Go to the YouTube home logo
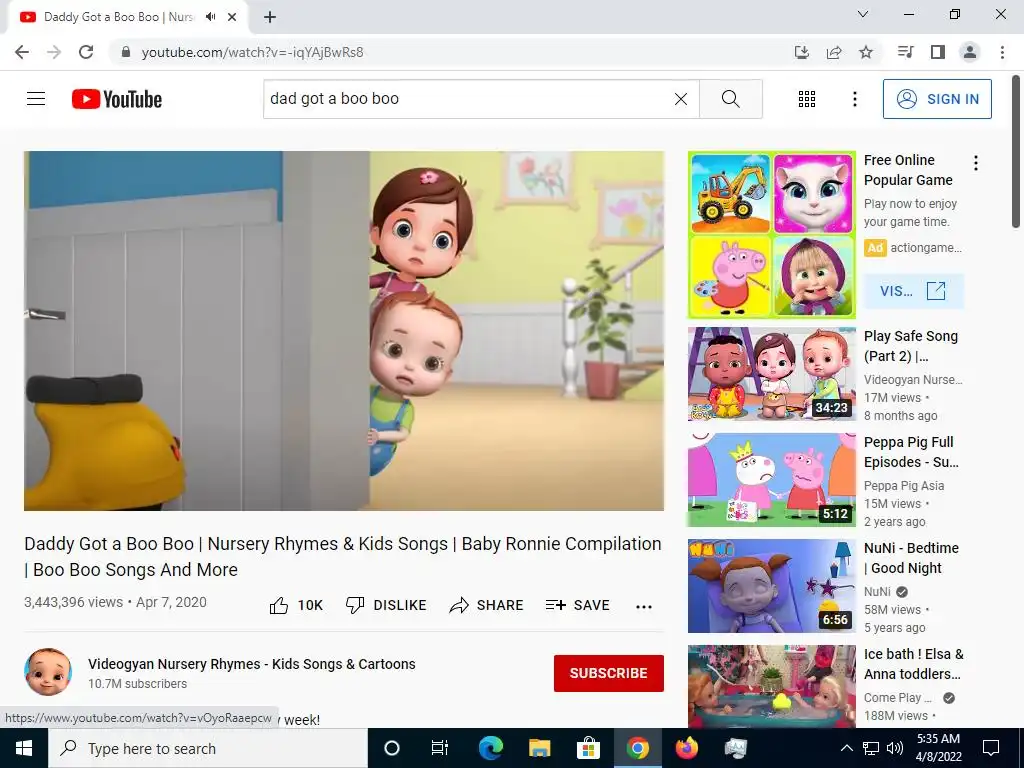 pyautogui.click(x=117, y=99)
